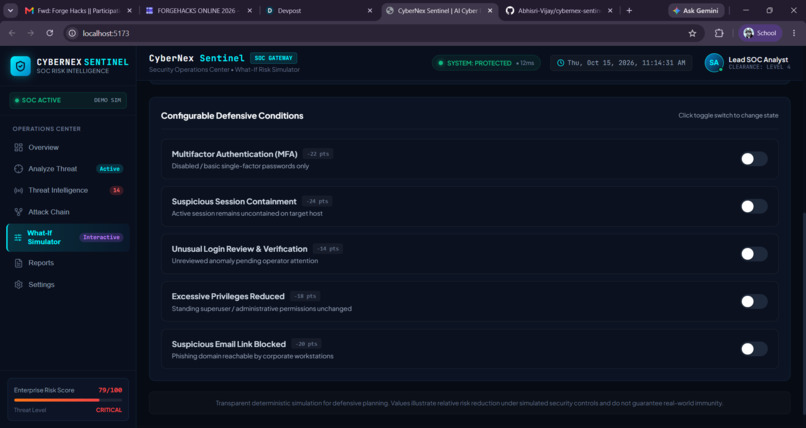Open the Attack Chain page
The height and width of the screenshot is (428, 806).
(68, 212)
